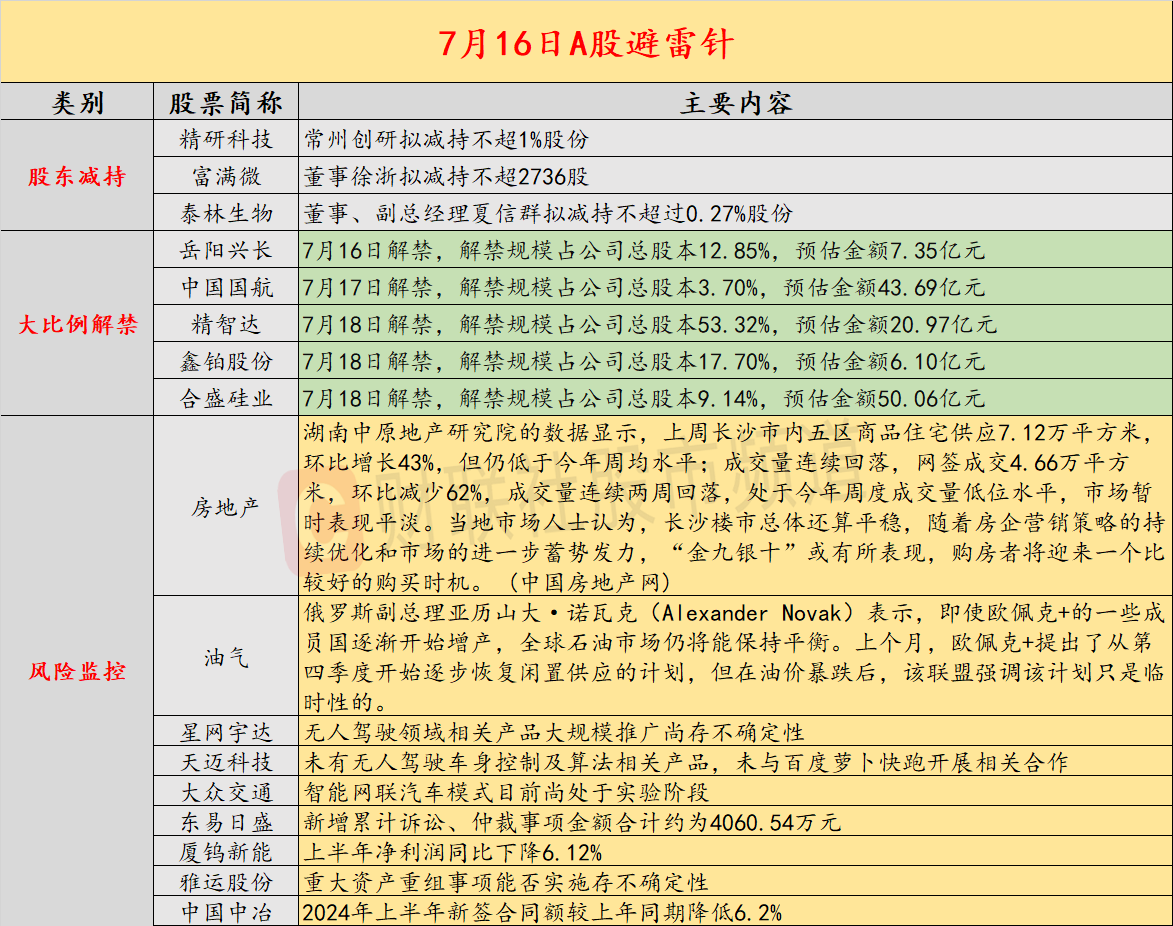Click the 类别 column header
The image size is (1173, 926).
point(77,102)
